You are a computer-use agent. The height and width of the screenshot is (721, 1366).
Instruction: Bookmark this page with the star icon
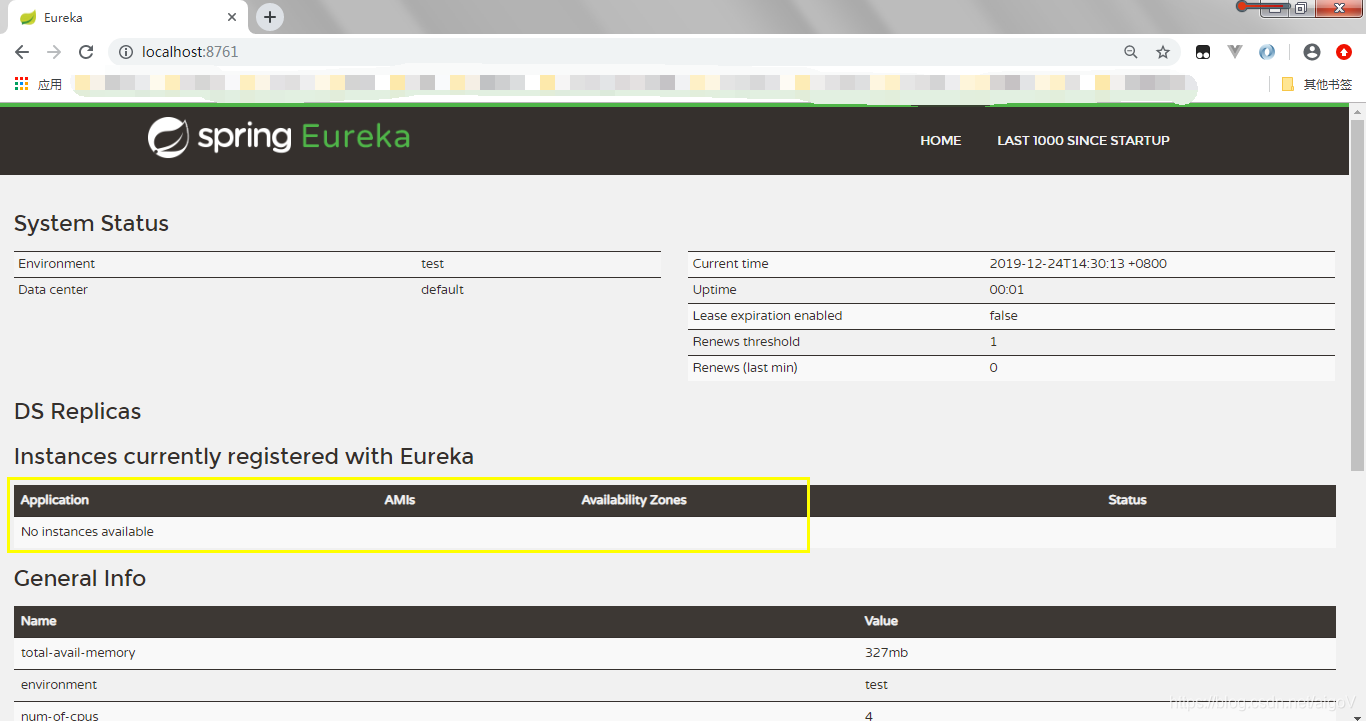pyautogui.click(x=1163, y=52)
